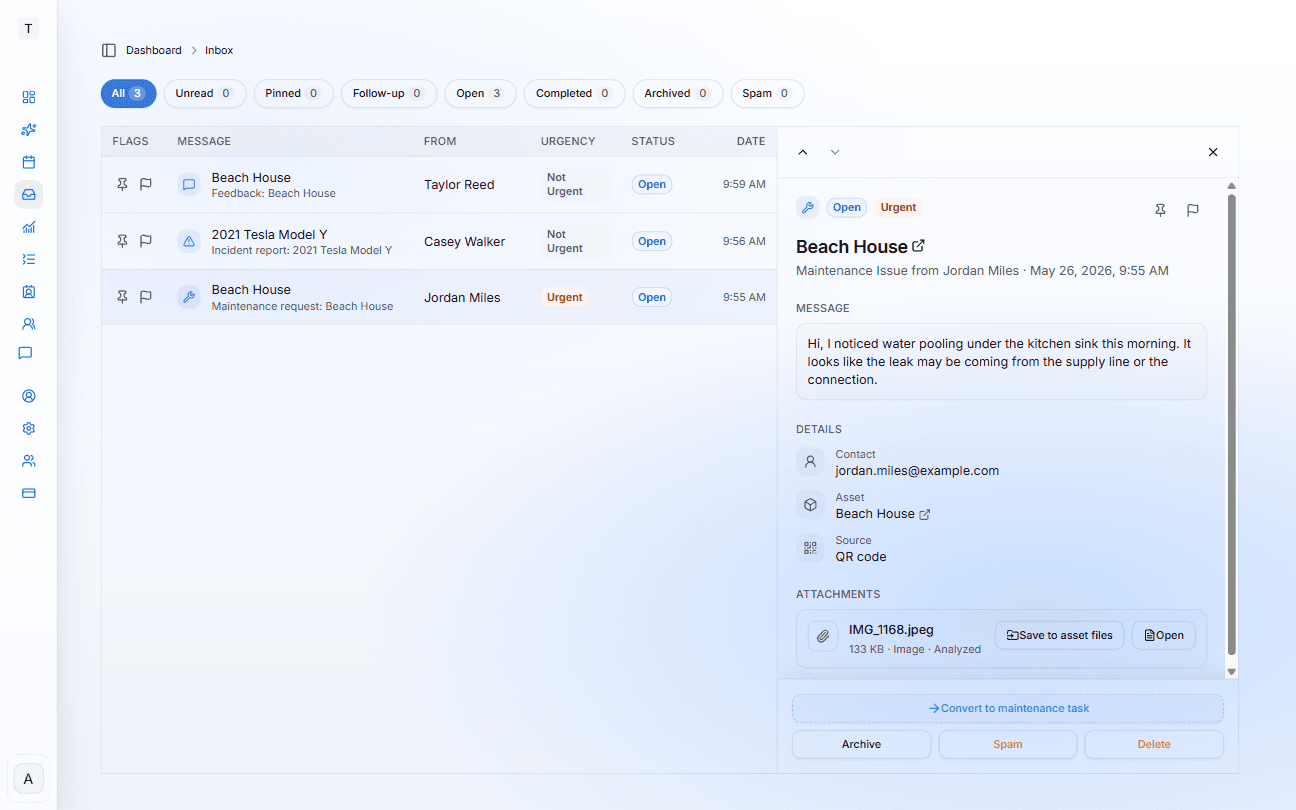This screenshot has width=1296, height=810.
Task: Toggle the sidebar panel icon beside Dashboard
Action: tap(109, 50)
